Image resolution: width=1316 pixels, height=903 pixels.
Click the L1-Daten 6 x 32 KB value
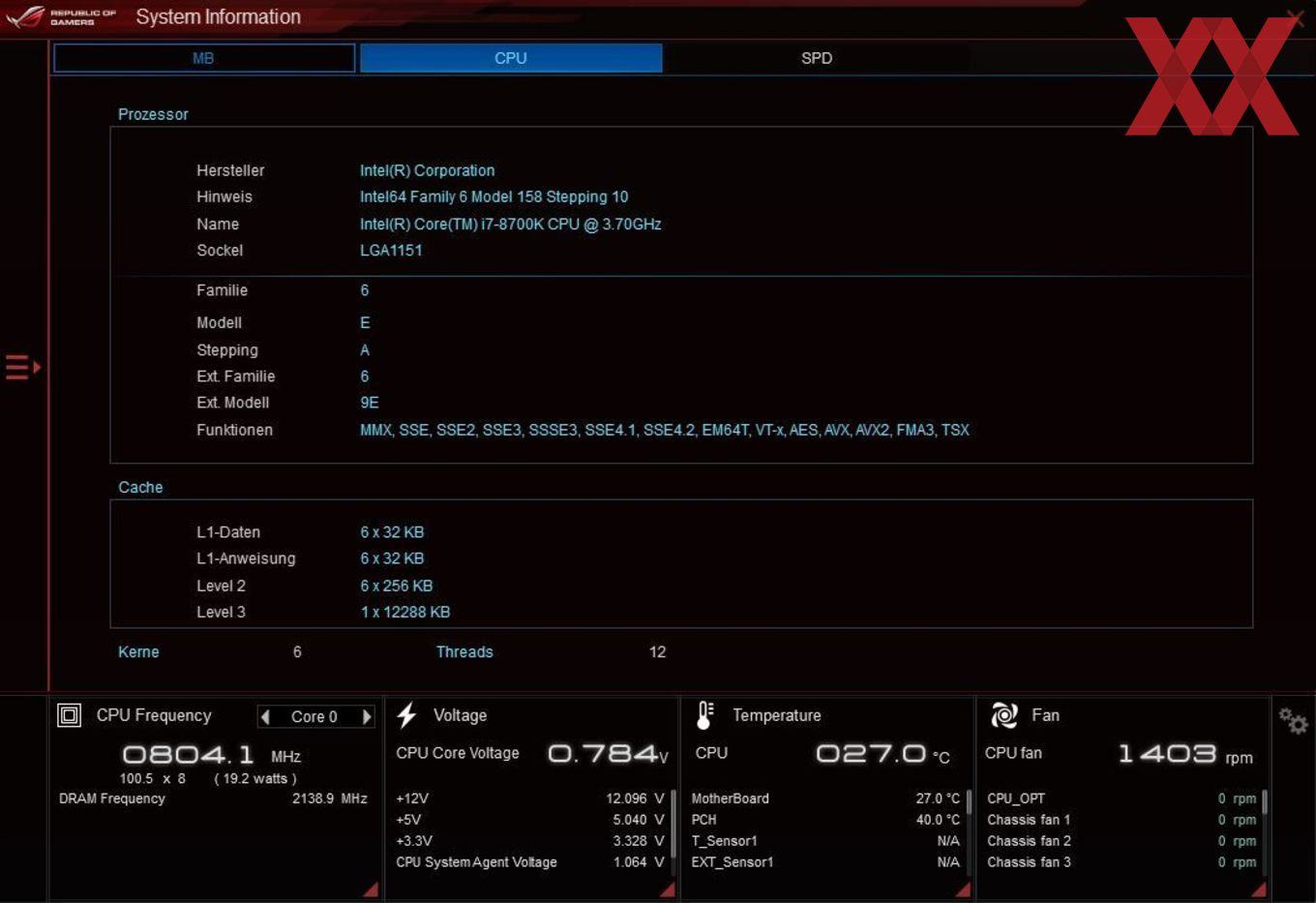392,532
